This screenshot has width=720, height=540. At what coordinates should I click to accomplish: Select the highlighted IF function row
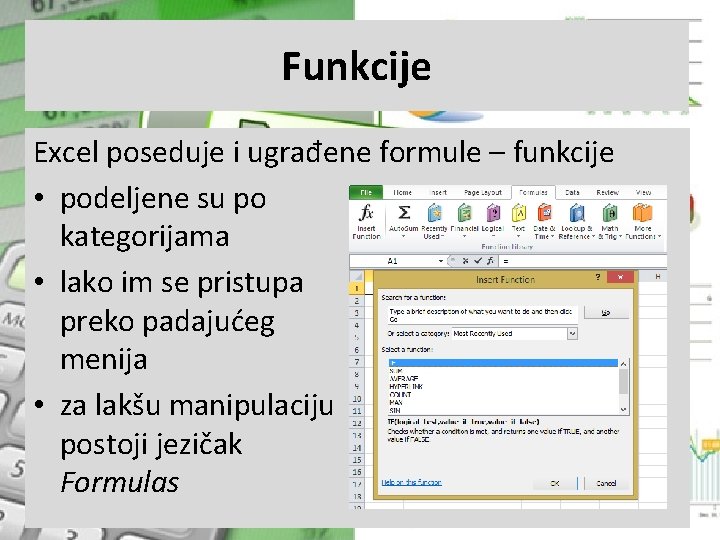pyautogui.click(x=503, y=363)
